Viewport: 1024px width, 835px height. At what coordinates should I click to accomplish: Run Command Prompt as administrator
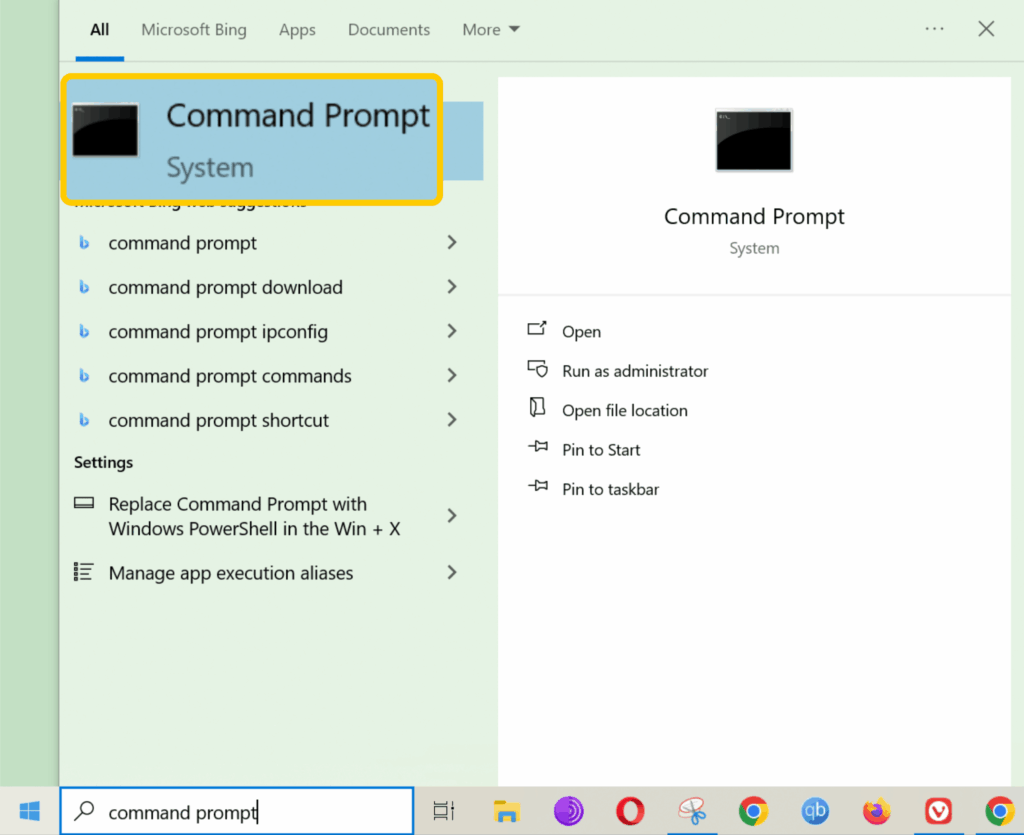pos(633,370)
